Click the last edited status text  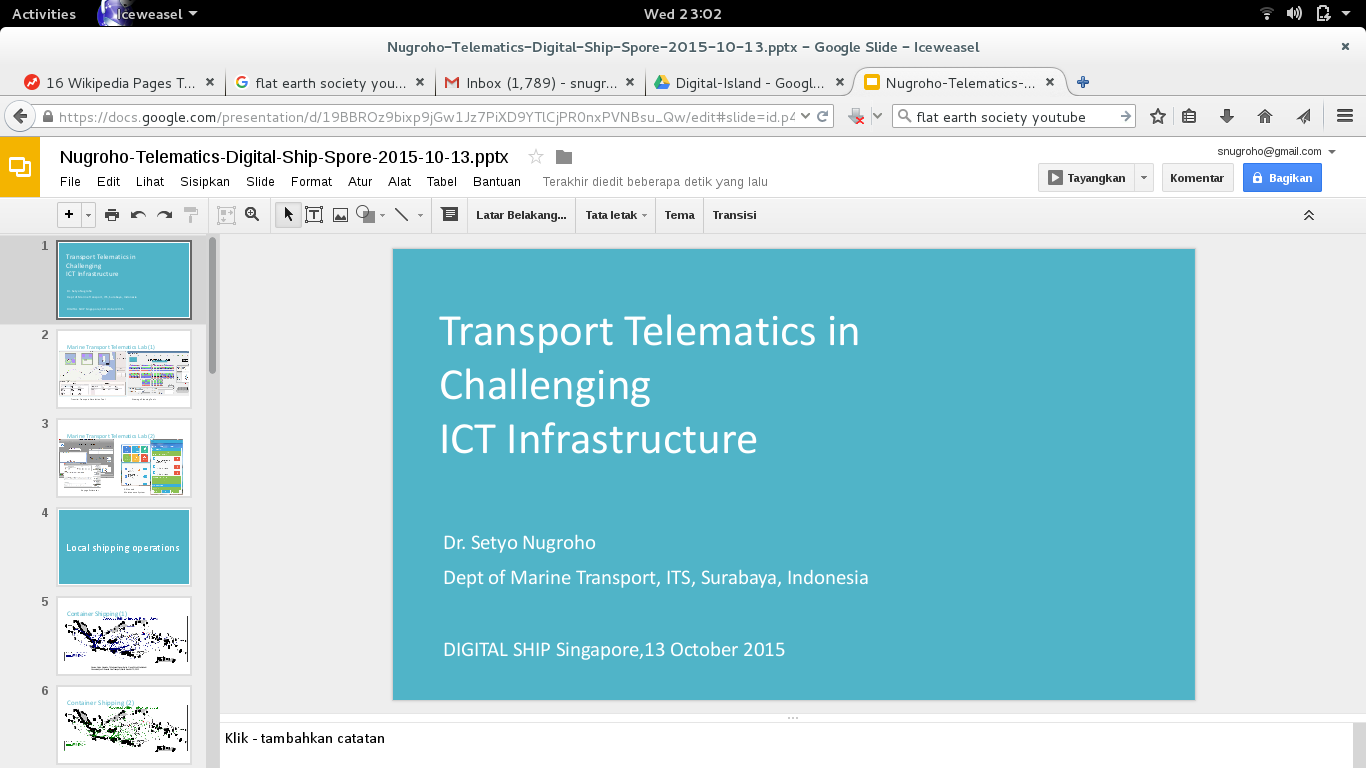pyautogui.click(x=655, y=182)
